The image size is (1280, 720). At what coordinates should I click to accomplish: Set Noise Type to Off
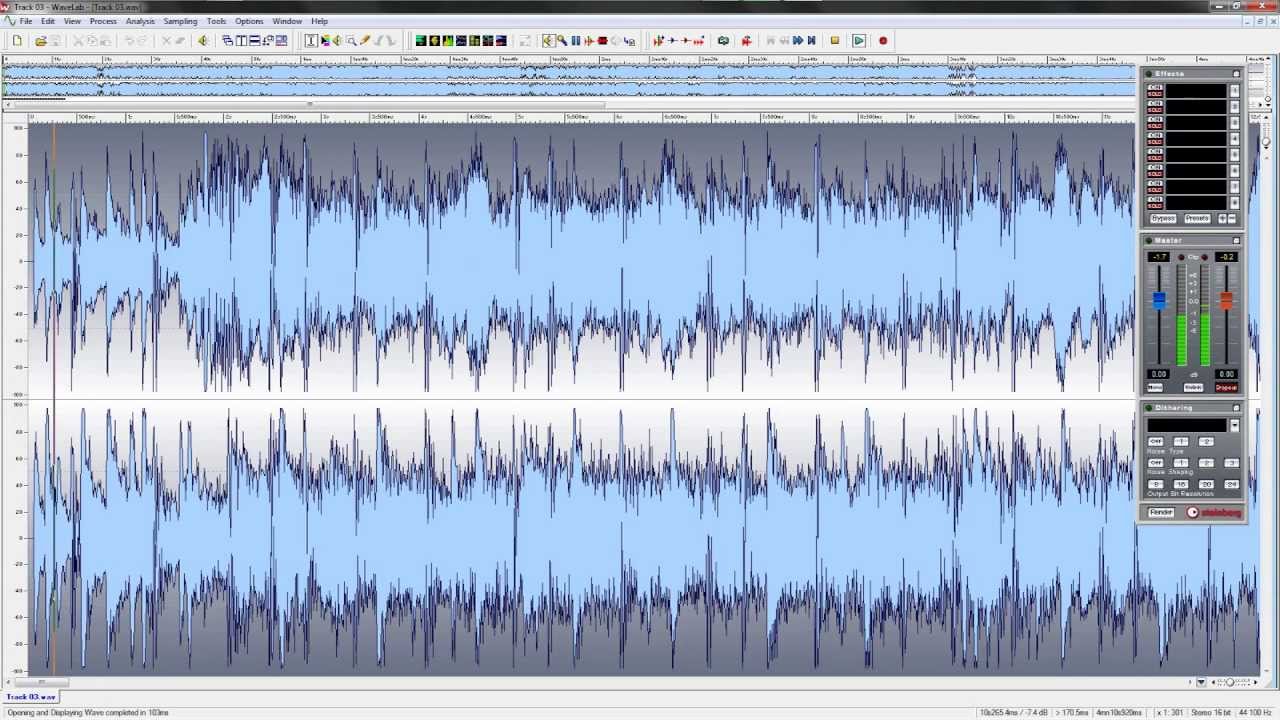[x=1155, y=441]
